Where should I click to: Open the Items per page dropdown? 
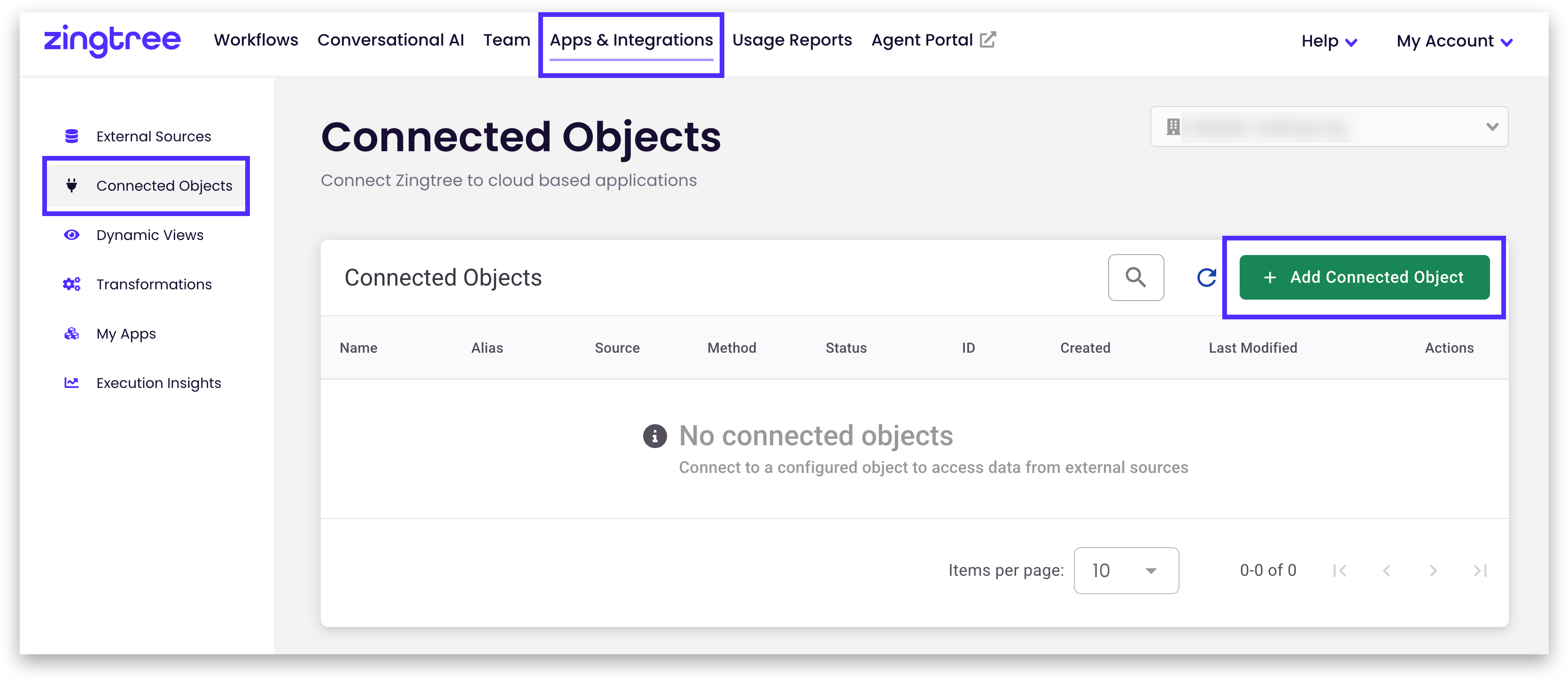pyautogui.click(x=1126, y=570)
